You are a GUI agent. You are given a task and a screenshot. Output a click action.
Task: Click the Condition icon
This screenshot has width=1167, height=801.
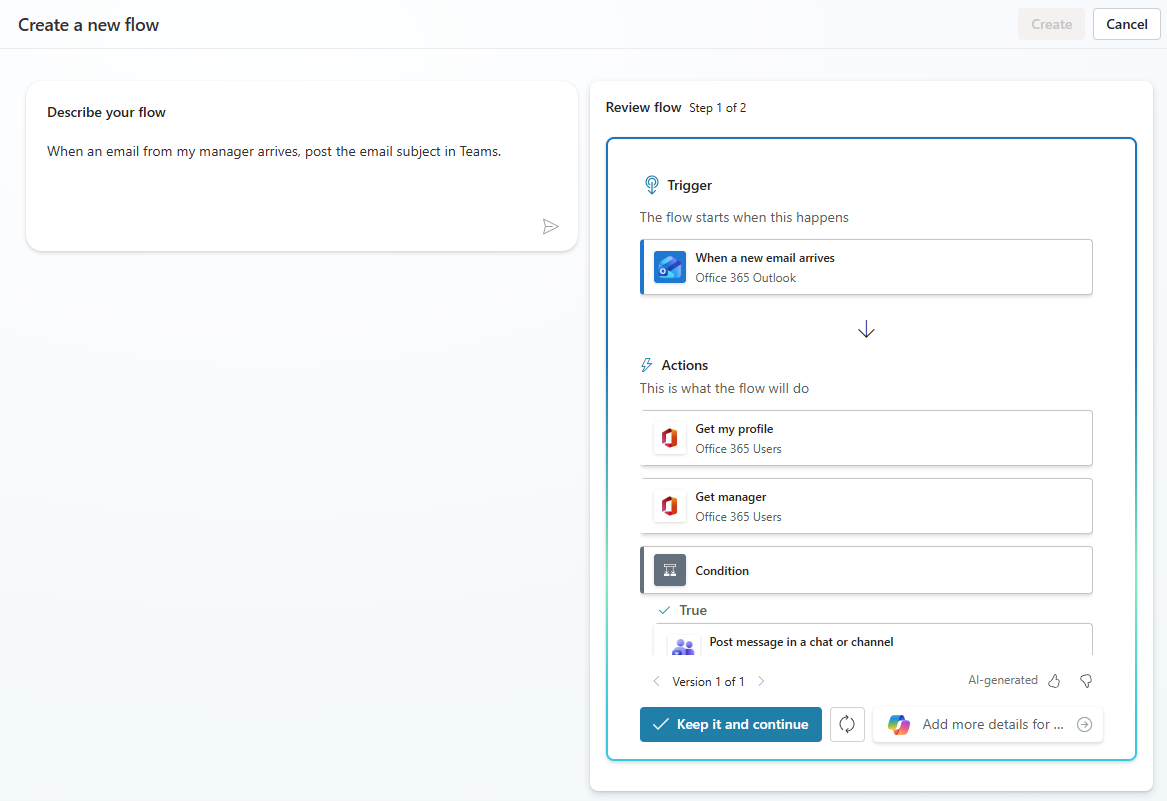pyautogui.click(x=669, y=570)
